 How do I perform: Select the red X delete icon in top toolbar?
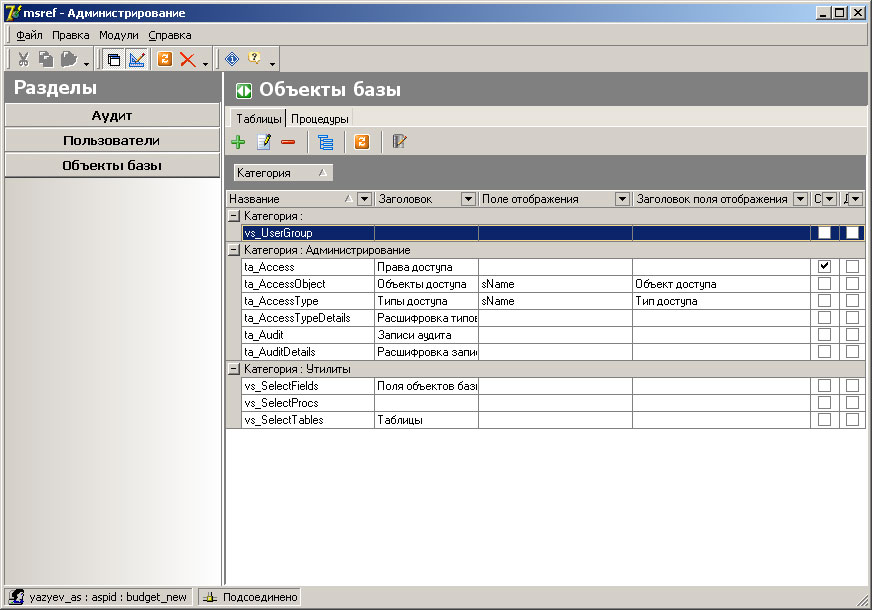pyautogui.click(x=186, y=58)
